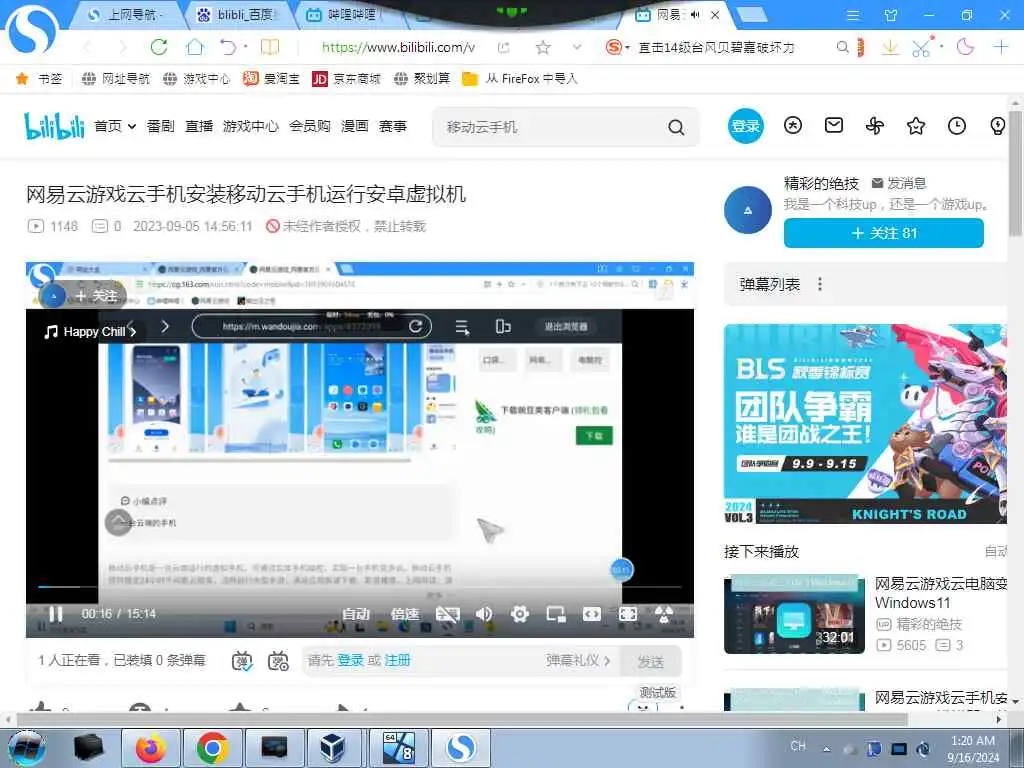Image resolution: width=1024 pixels, height=768 pixels.
Task: Open danmaku settings icon
Action: coord(278,661)
